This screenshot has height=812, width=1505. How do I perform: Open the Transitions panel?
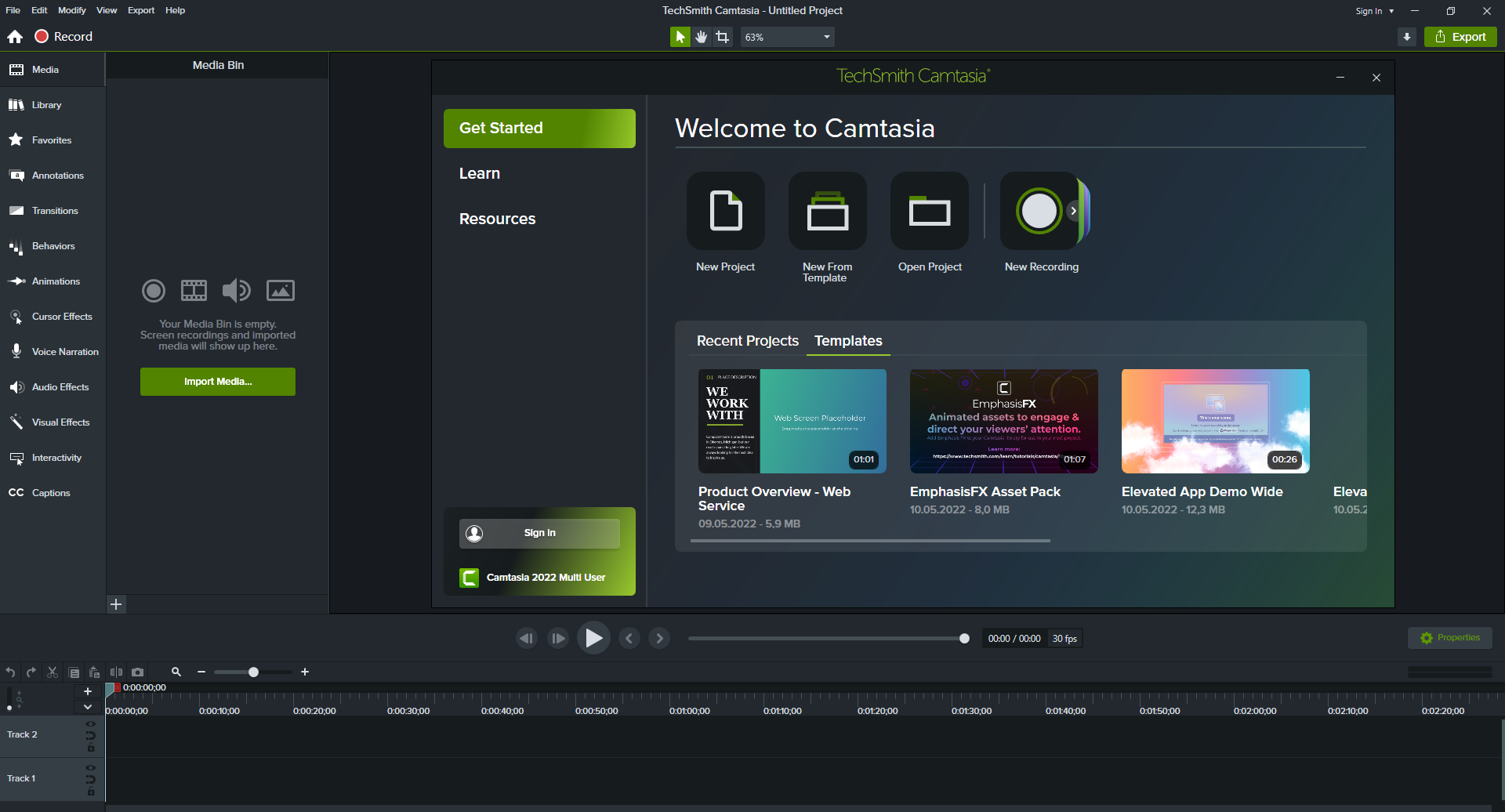pos(53,211)
